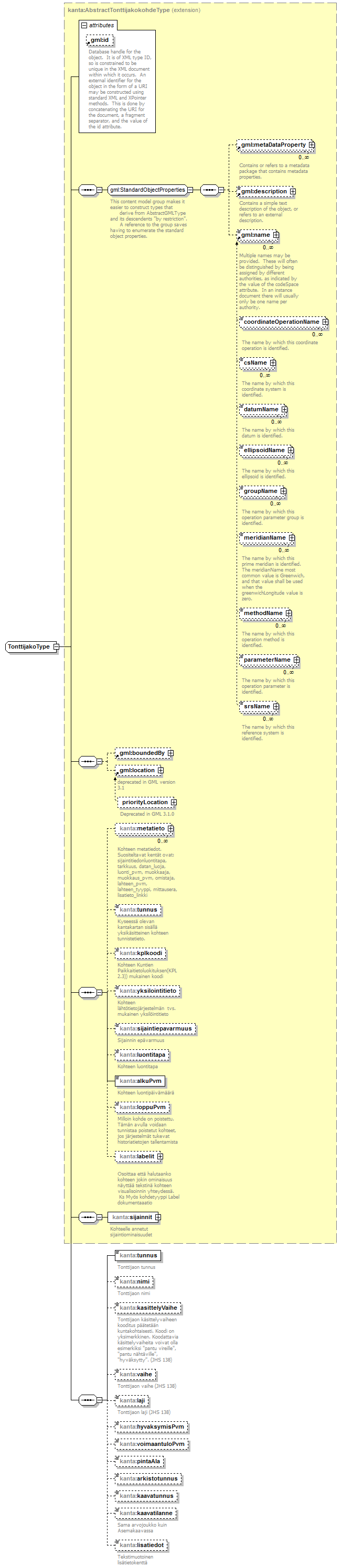Click 'Deprecated in GML 3.1.0' note
This screenshot has height=1568, width=342.
147,814
